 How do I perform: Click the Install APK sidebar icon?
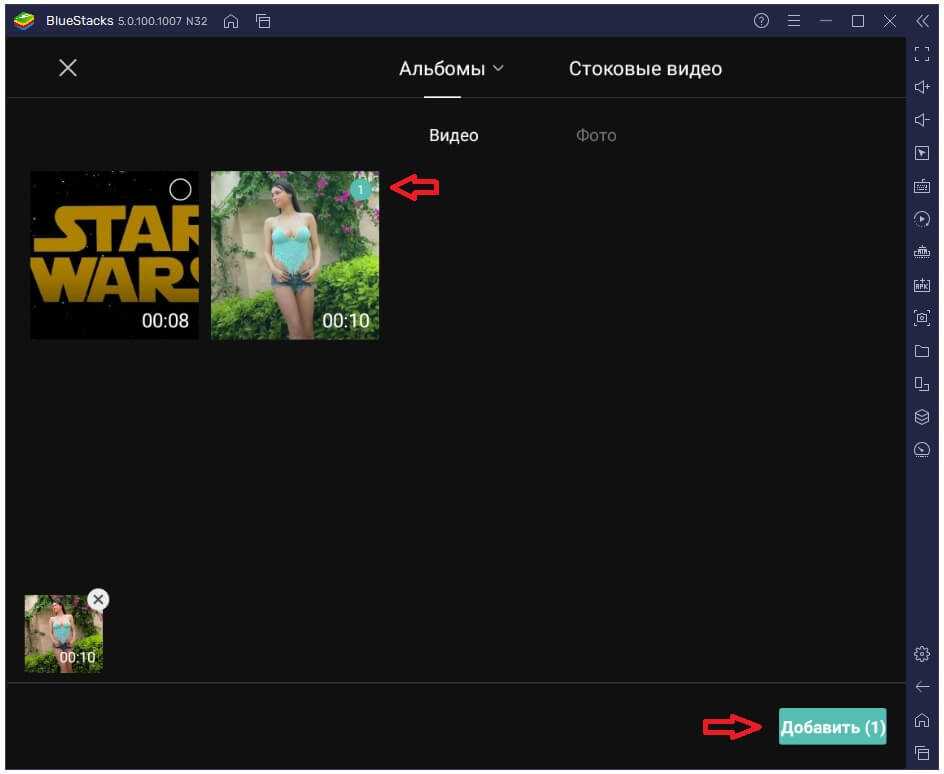[922, 285]
